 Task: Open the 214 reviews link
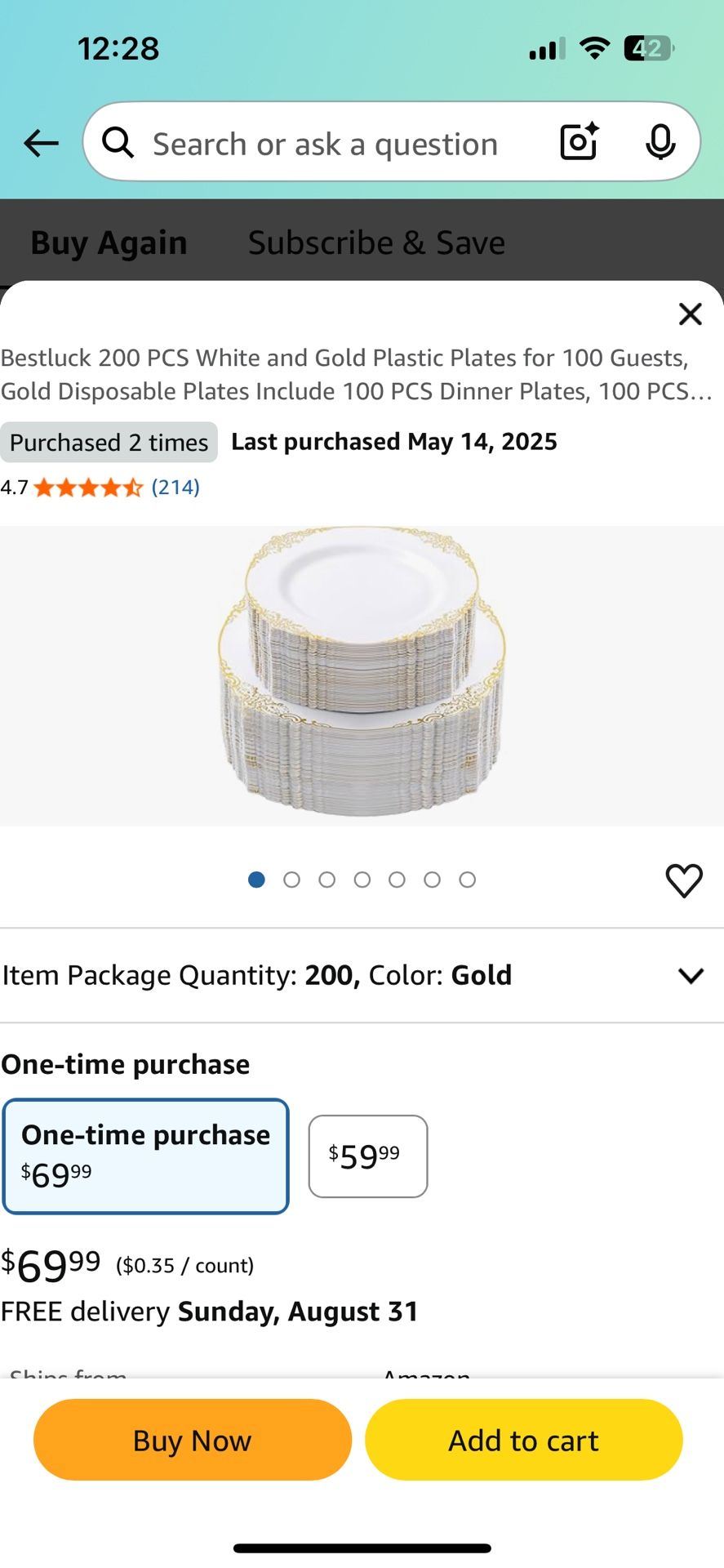[x=175, y=488]
